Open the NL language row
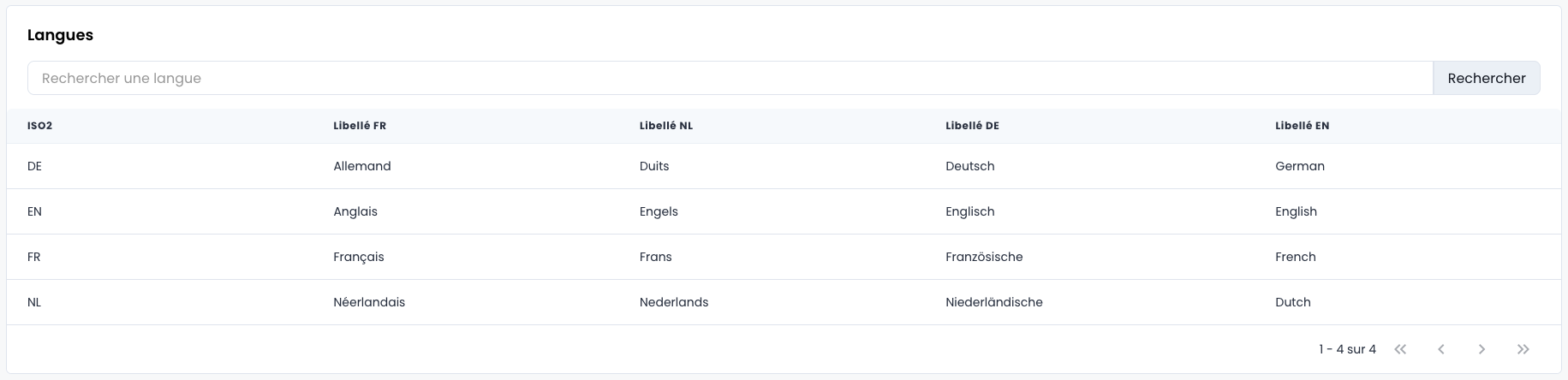 tap(34, 302)
